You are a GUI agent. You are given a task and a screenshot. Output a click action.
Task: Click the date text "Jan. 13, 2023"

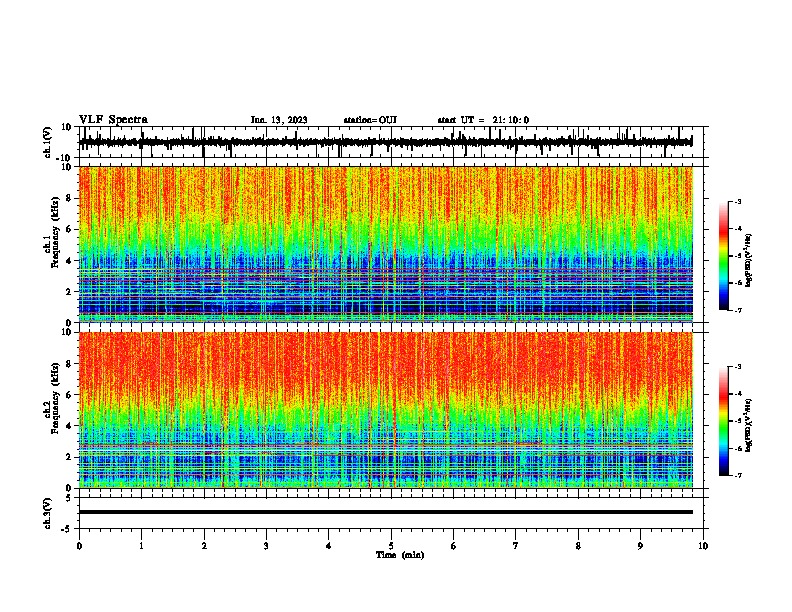point(279,120)
